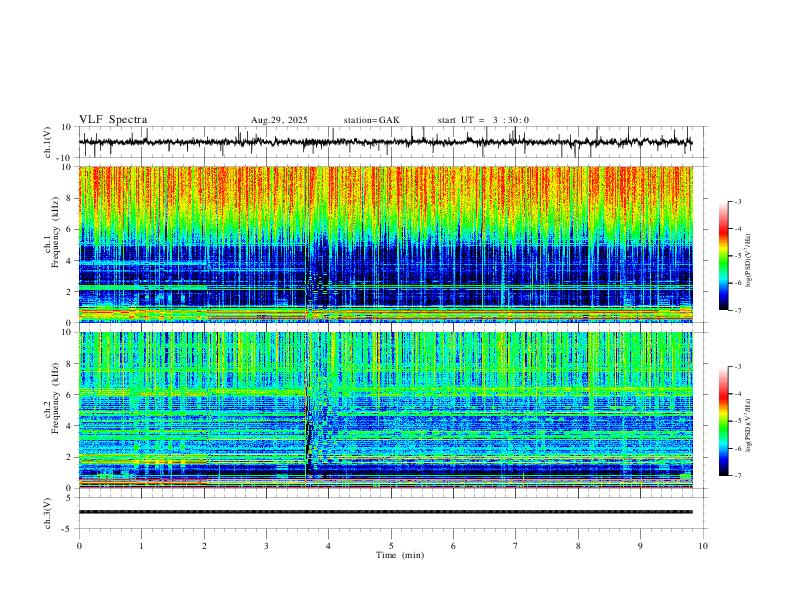Click the ch.1 color scale bar
Image resolution: width=792 pixels, height=612 pixels.
click(724, 255)
